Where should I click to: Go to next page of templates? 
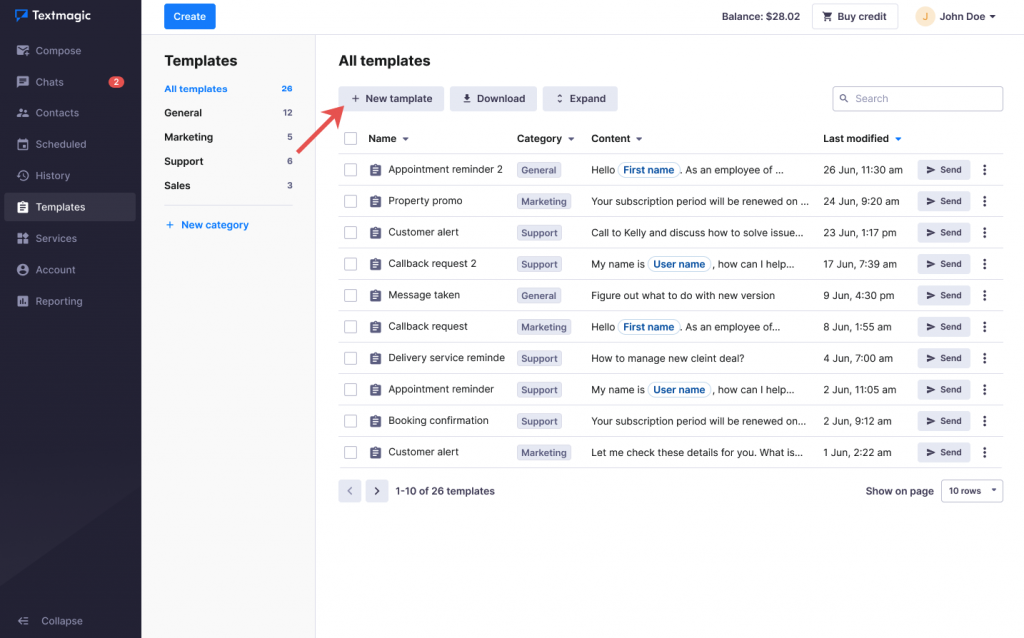click(376, 491)
